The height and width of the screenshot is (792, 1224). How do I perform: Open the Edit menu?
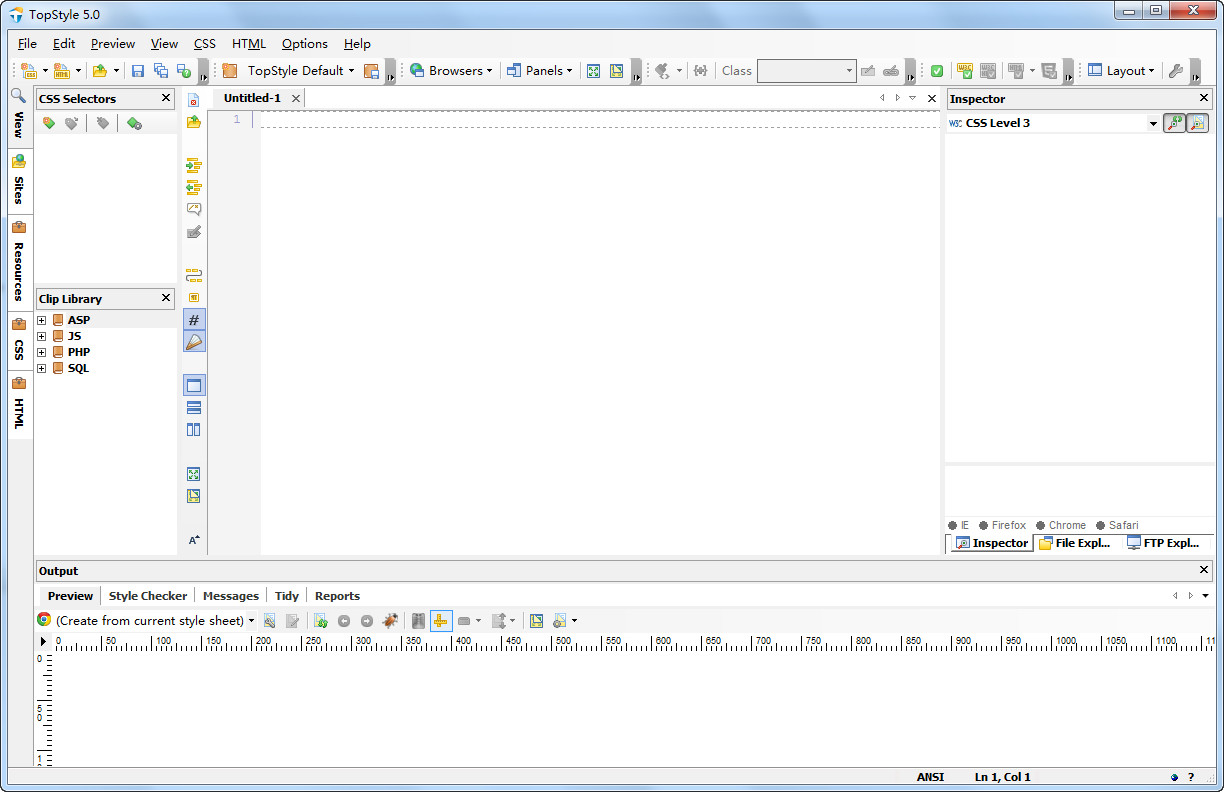(x=64, y=44)
